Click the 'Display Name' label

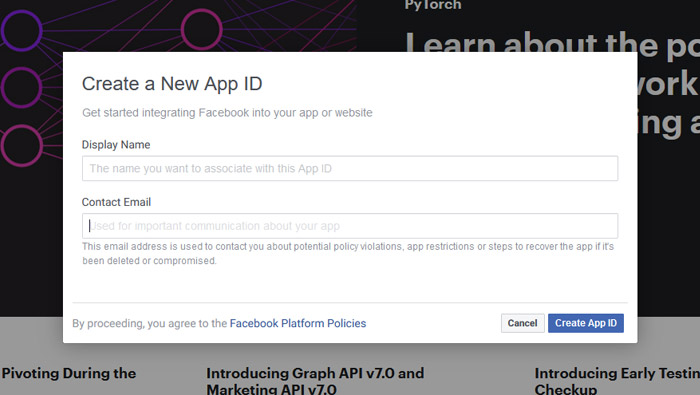(x=116, y=145)
